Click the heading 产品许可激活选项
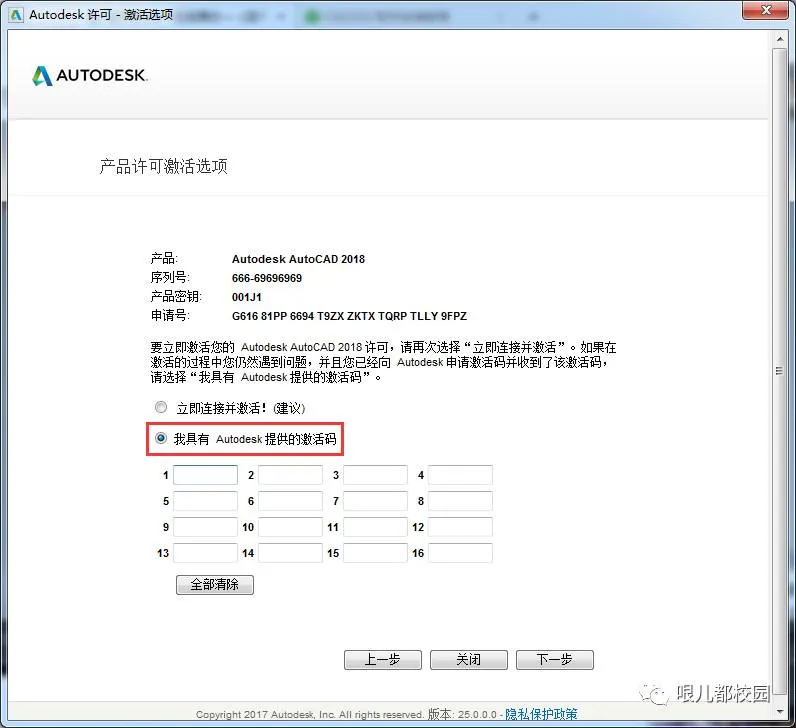Screen dimensions: 796x728 163,166
